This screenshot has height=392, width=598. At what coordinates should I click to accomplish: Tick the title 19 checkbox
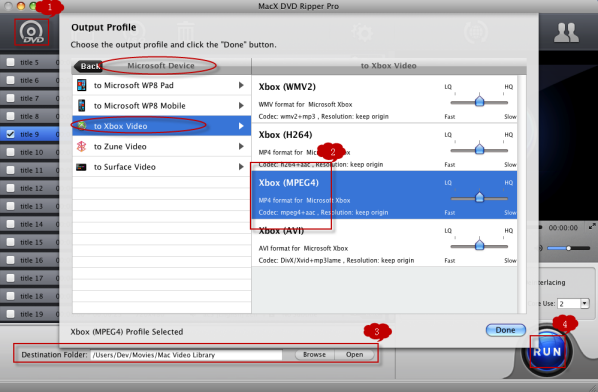coord(11,314)
